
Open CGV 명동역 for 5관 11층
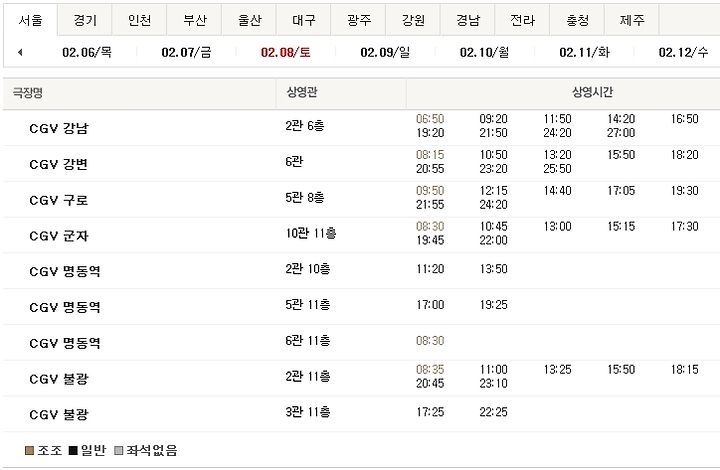pyautogui.click(x=65, y=307)
